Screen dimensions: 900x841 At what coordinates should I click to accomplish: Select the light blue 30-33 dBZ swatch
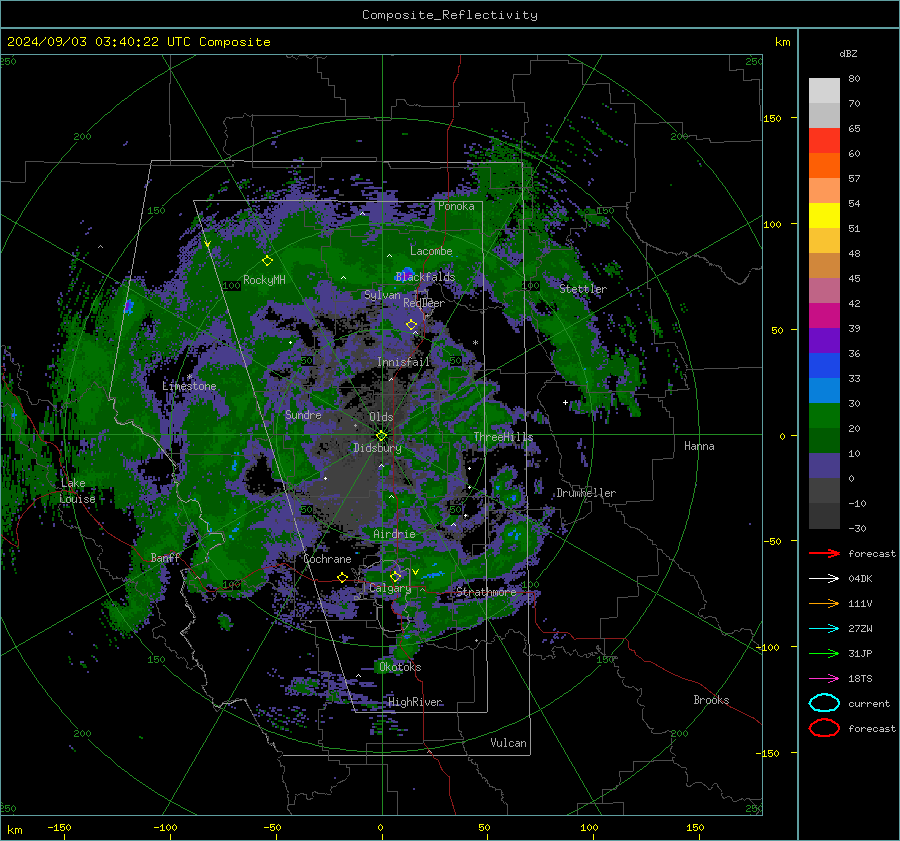click(824, 391)
